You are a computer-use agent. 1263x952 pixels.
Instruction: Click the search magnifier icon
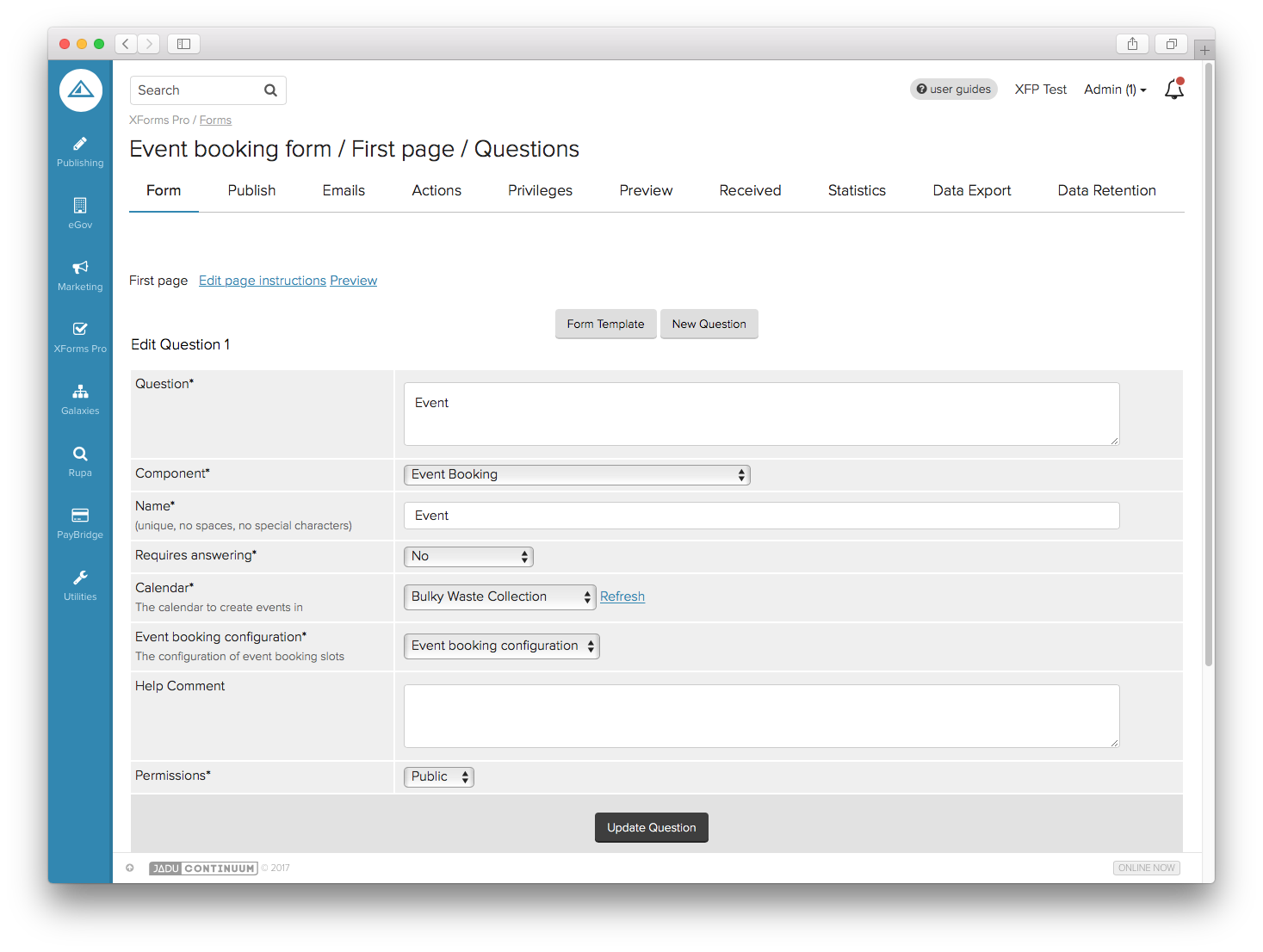(270, 90)
